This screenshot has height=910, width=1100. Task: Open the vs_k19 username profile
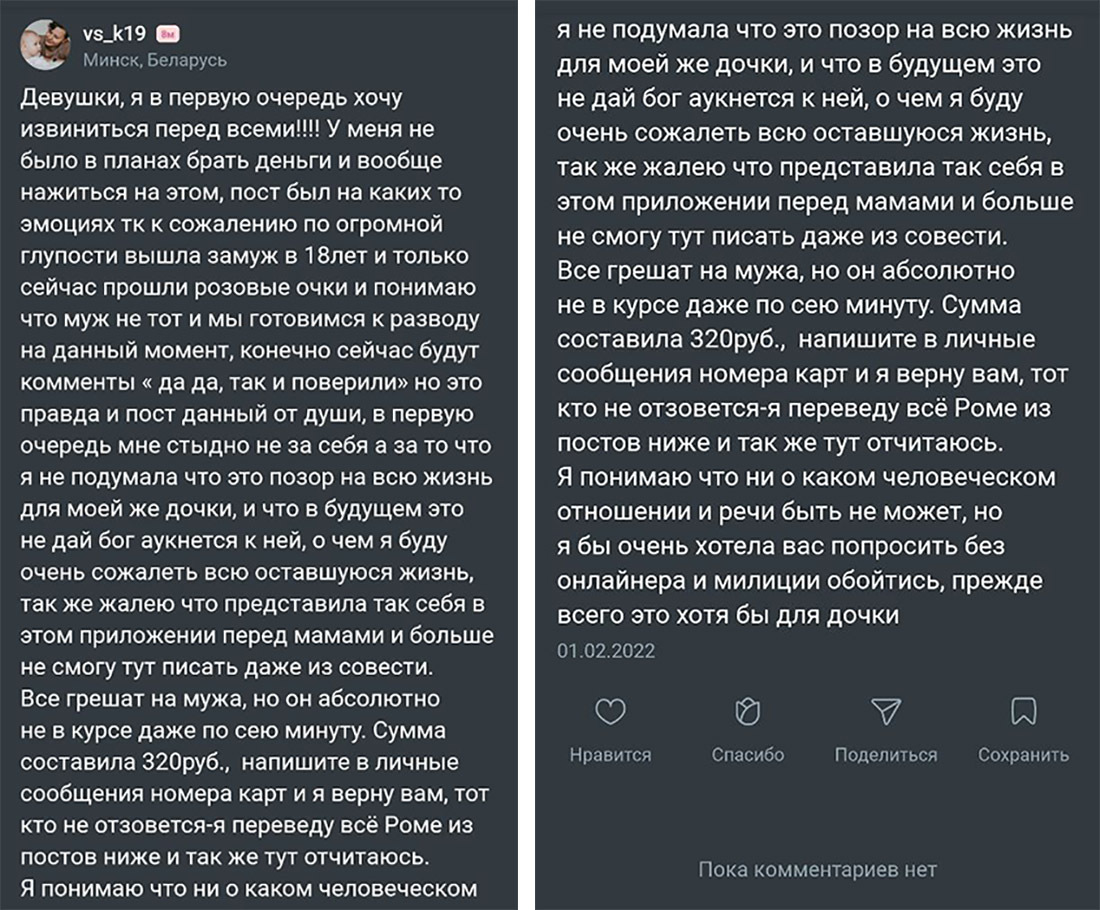pyautogui.click(x=114, y=33)
